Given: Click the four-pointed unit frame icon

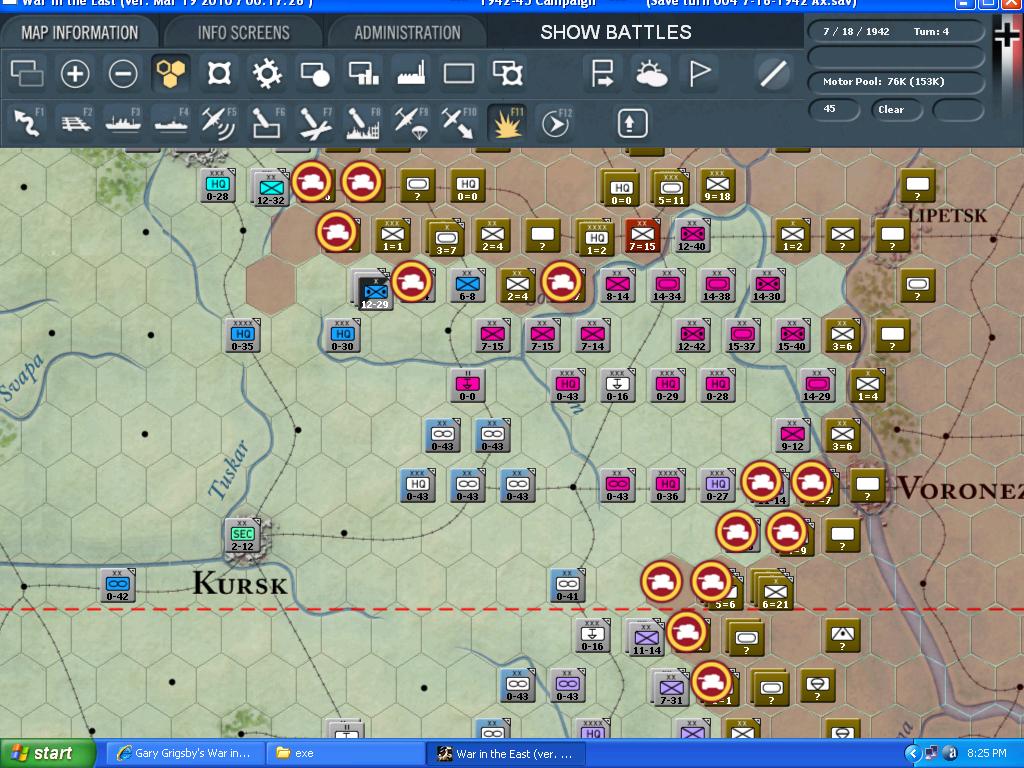Looking at the screenshot, I should 219,73.
